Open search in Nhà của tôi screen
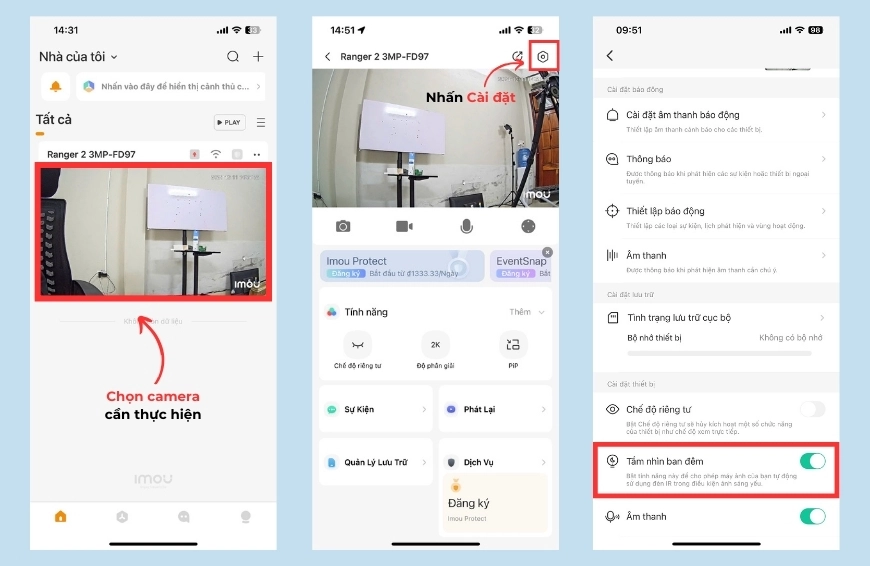 233,57
